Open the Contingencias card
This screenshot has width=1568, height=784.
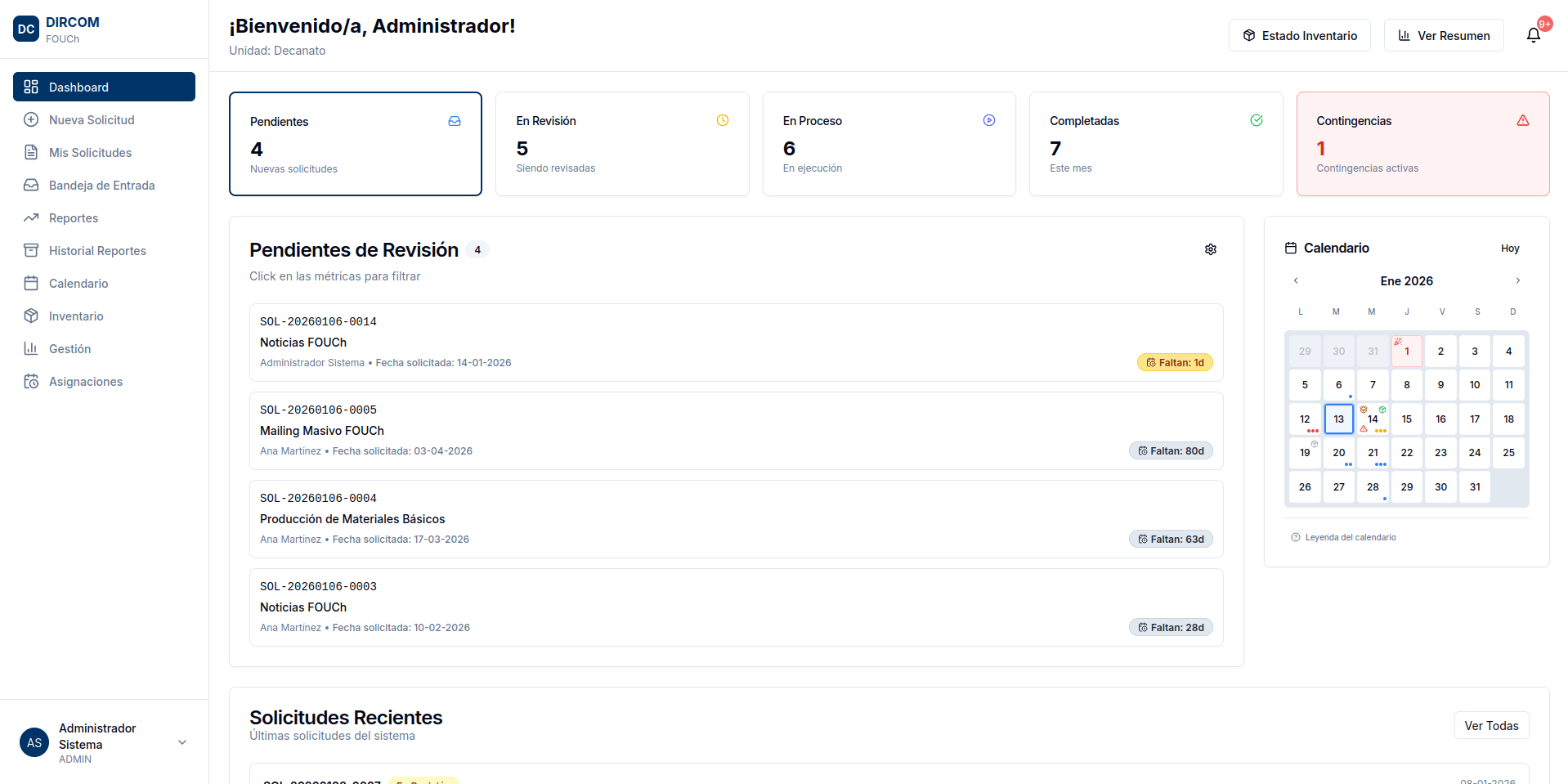tap(1423, 144)
